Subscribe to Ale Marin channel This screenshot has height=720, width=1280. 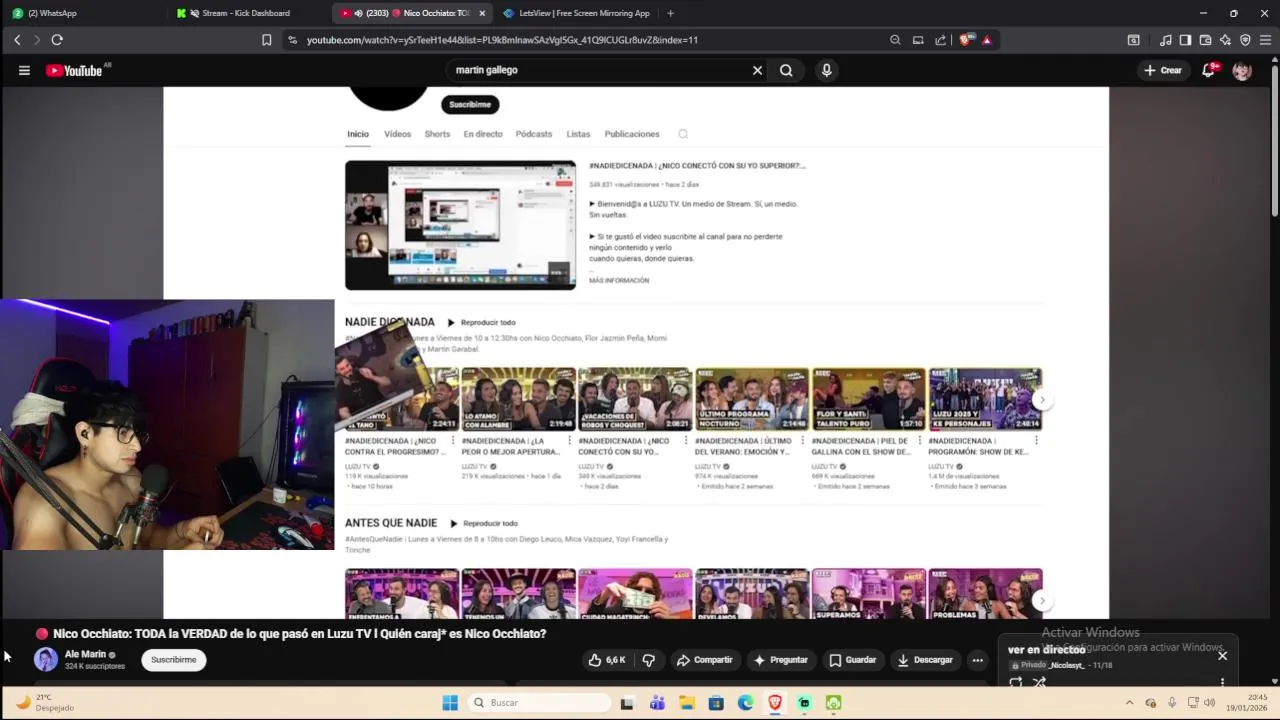point(174,660)
